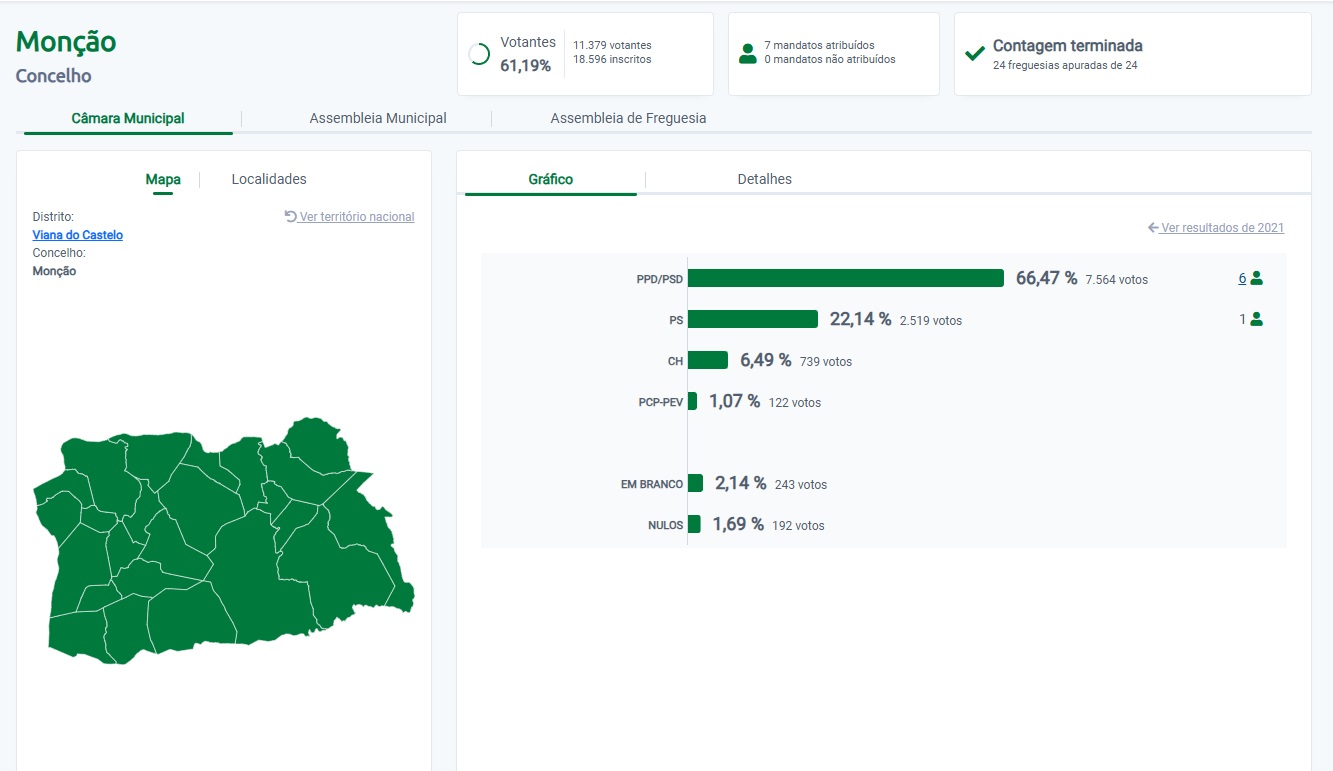Click the person icon beside PS's 1 mandate
1333x771 pixels.
[x=1257, y=320]
